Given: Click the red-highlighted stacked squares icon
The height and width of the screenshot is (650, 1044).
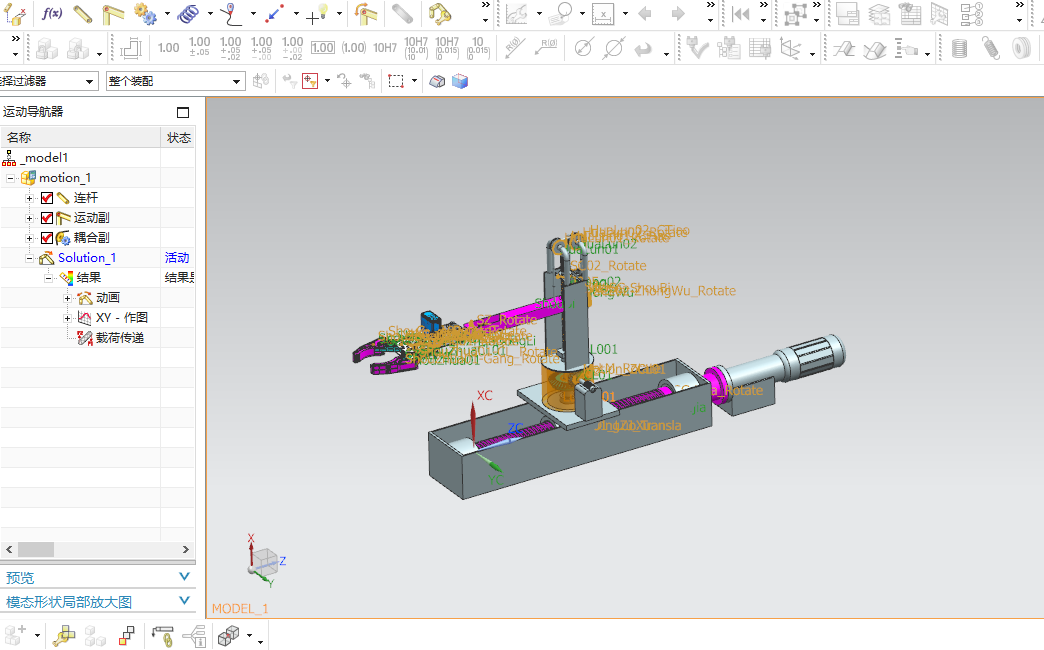Looking at the screenshot, I should pos(127,636).
